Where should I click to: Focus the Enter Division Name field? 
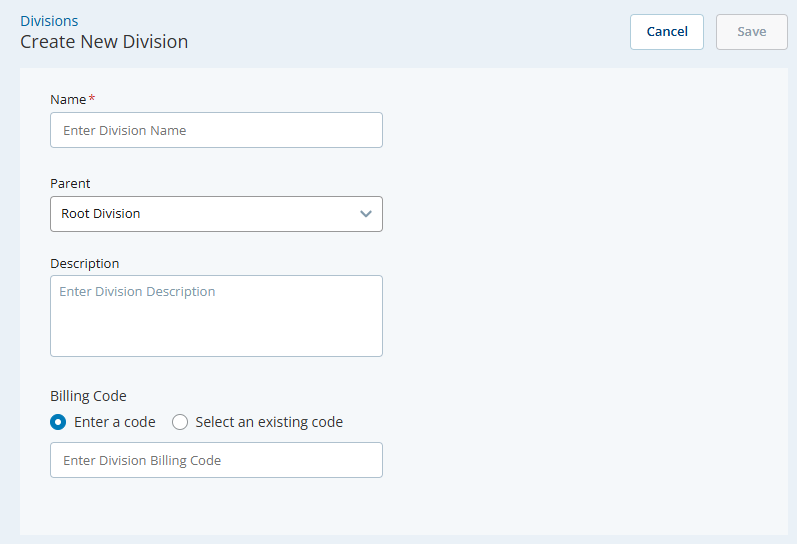[x=216, y=130]
